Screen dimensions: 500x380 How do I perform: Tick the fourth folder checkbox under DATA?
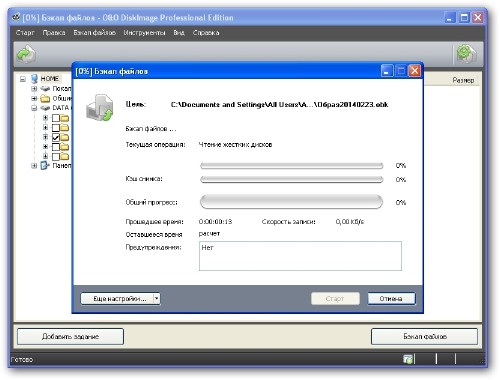pos(56,147)
